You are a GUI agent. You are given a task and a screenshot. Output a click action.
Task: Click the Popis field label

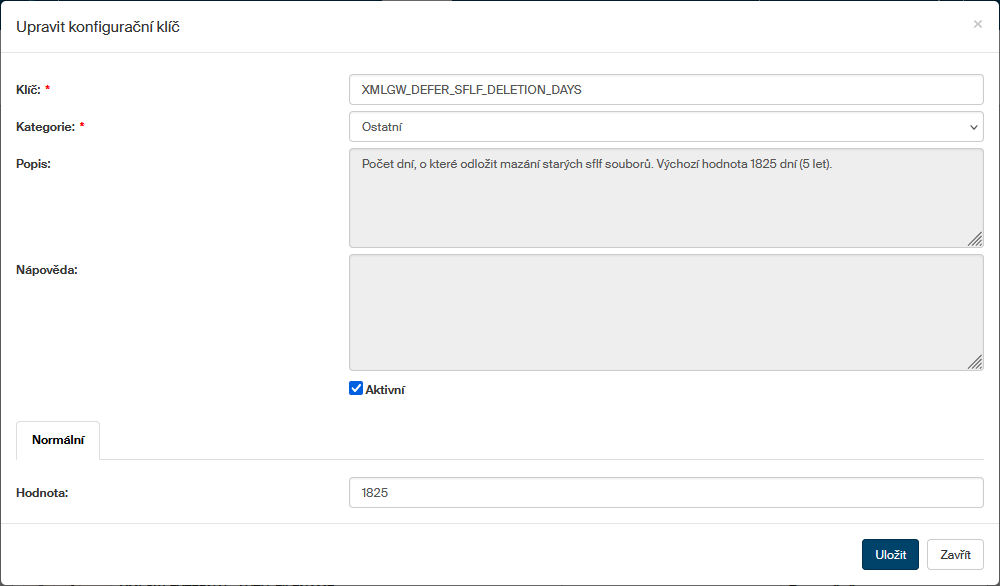point(33,163)
